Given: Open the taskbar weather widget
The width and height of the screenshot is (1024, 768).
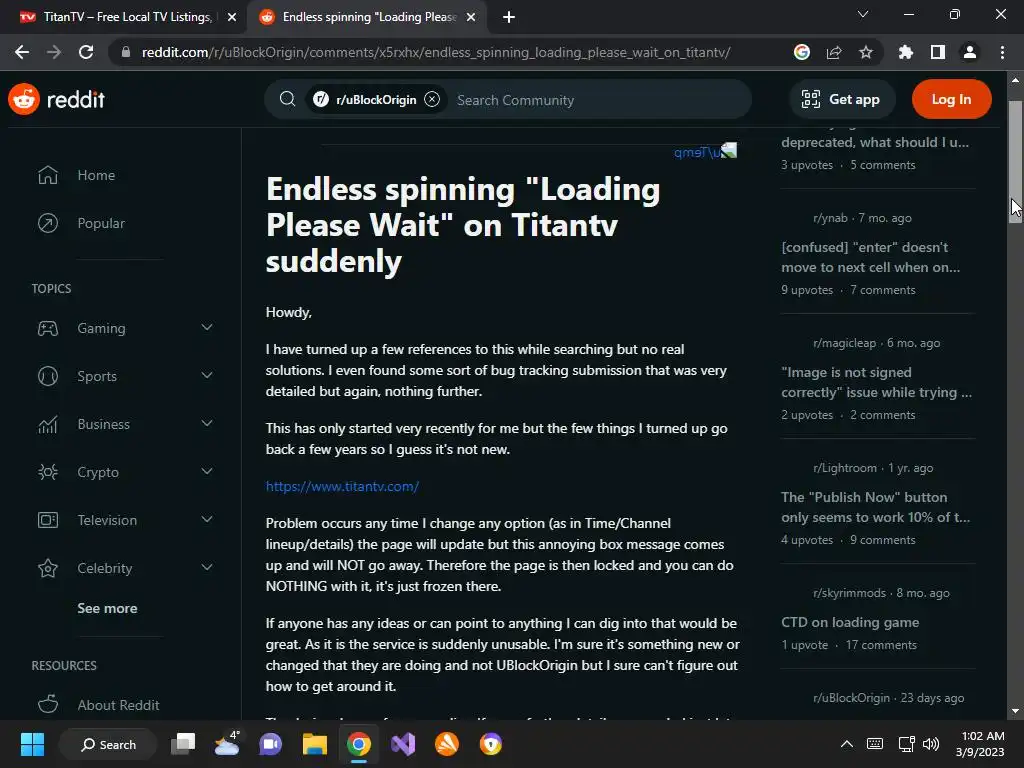Looking at the screenshot, I should 227,744.
